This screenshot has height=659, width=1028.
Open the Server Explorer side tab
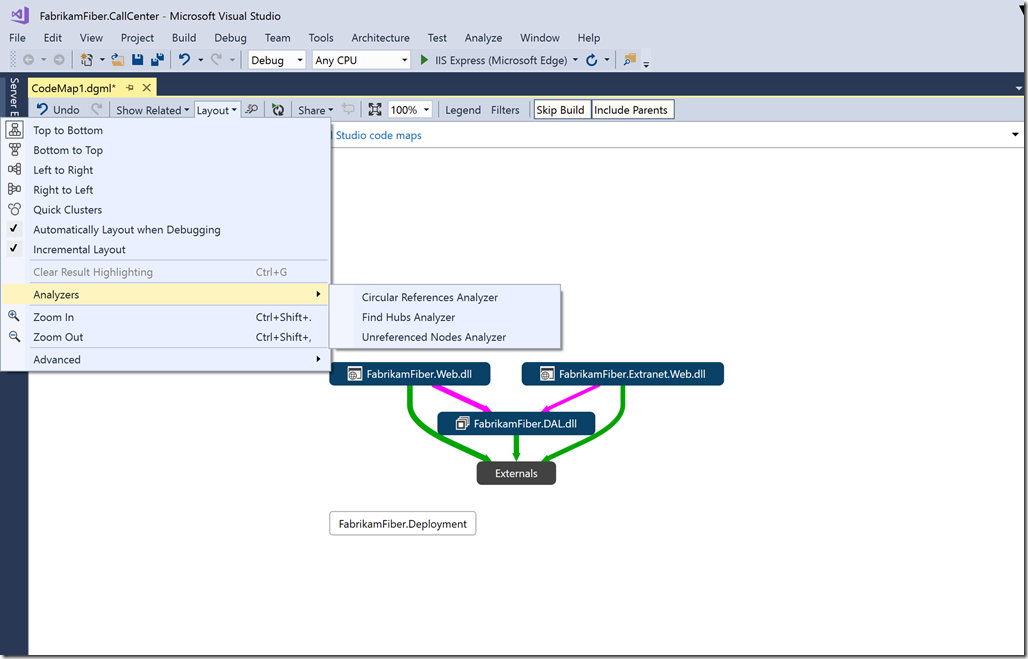14,96
